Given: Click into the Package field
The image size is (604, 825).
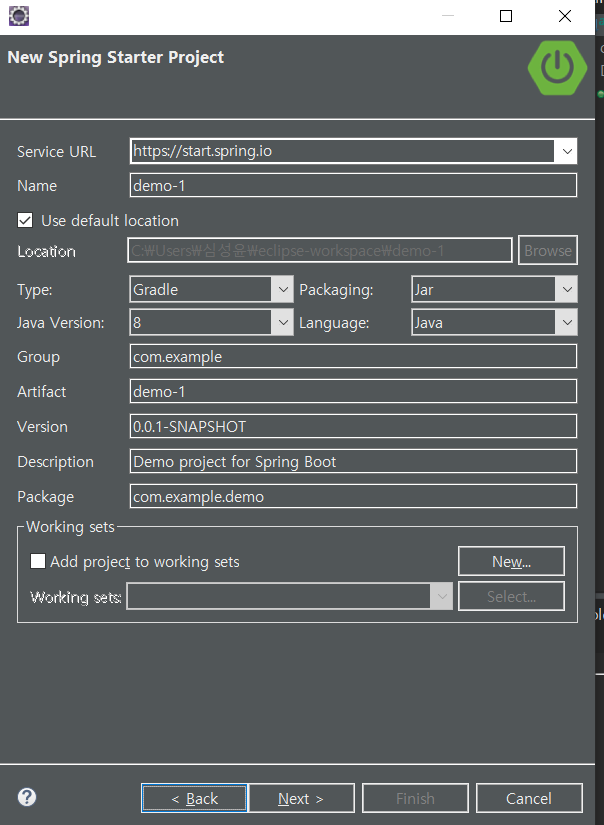Looking at the screenshot, I should [x=353, y=496].
